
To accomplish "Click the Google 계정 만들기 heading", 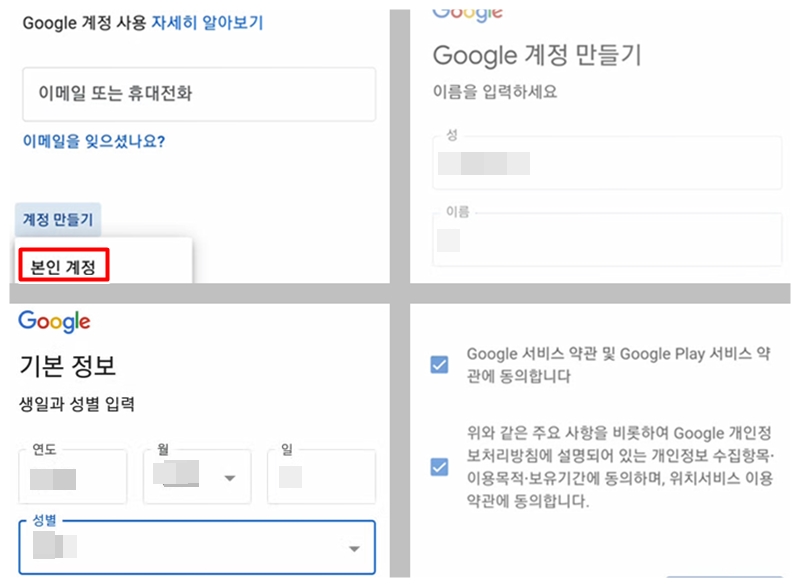I will (x=537, y=55).
